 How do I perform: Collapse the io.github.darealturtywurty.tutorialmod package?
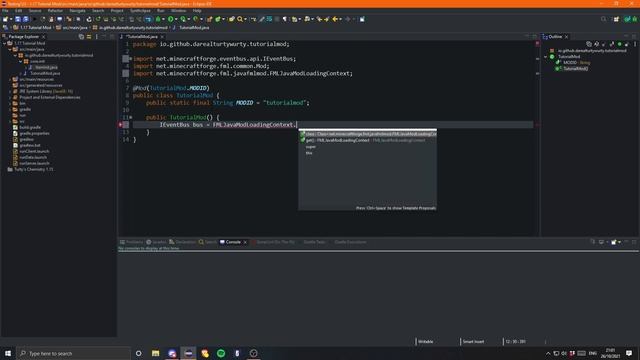[16, 56]
